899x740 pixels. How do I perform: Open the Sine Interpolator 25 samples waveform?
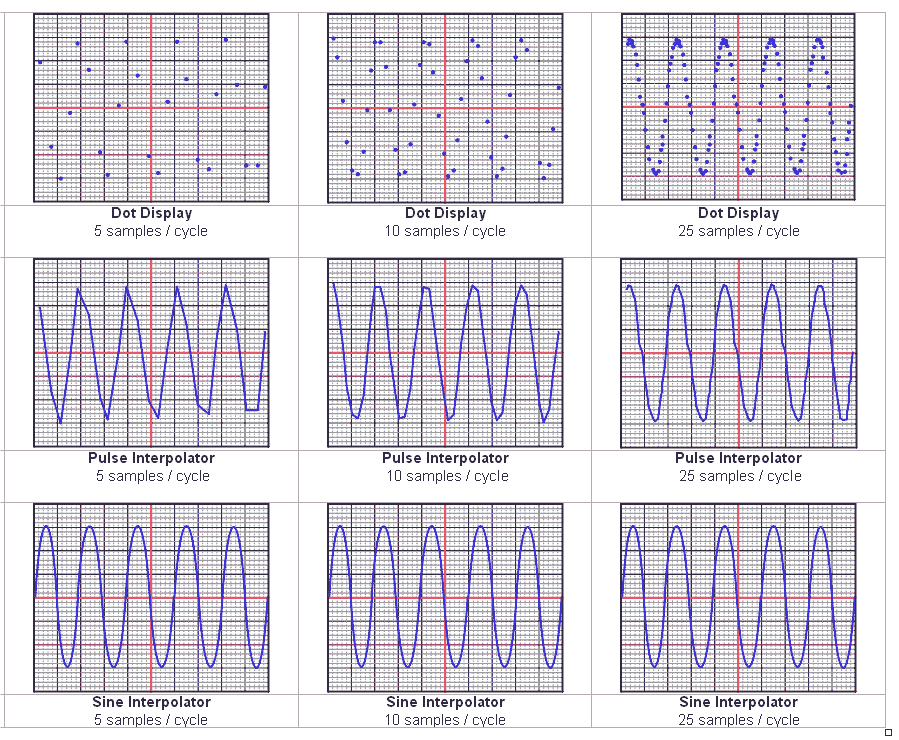coord(738,597)
